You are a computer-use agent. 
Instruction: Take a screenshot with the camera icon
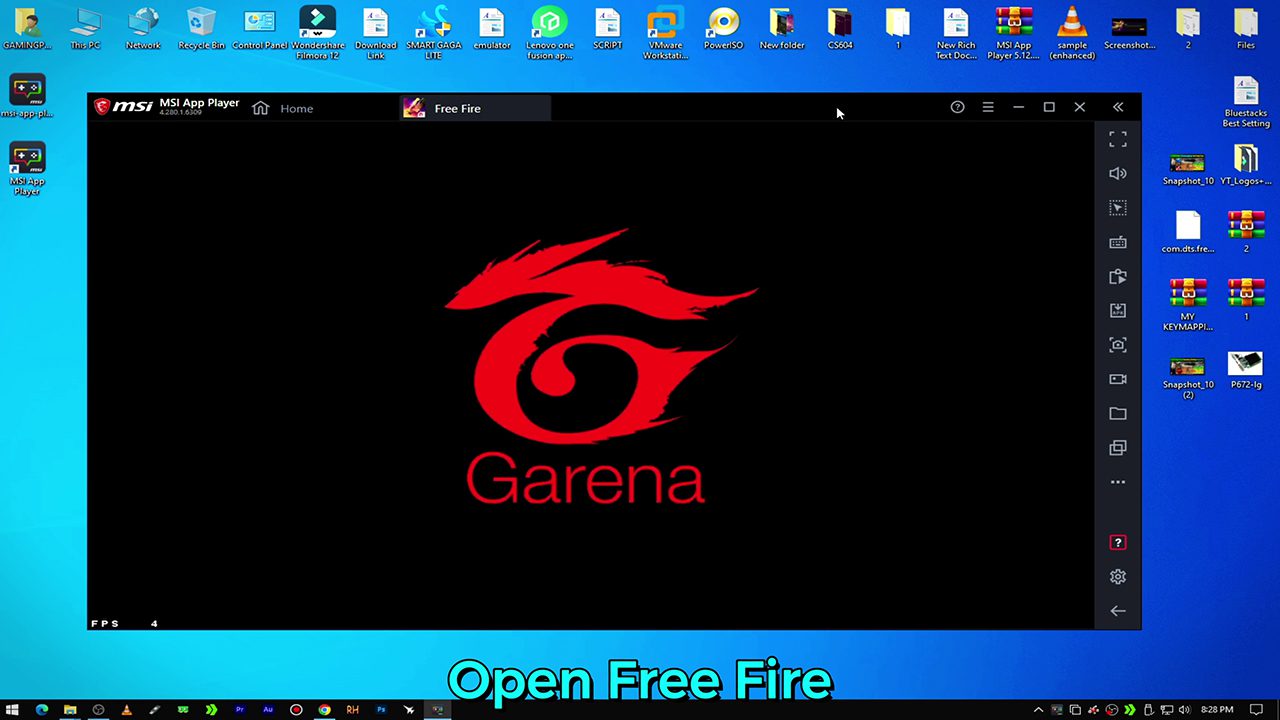pos(1118,345)
